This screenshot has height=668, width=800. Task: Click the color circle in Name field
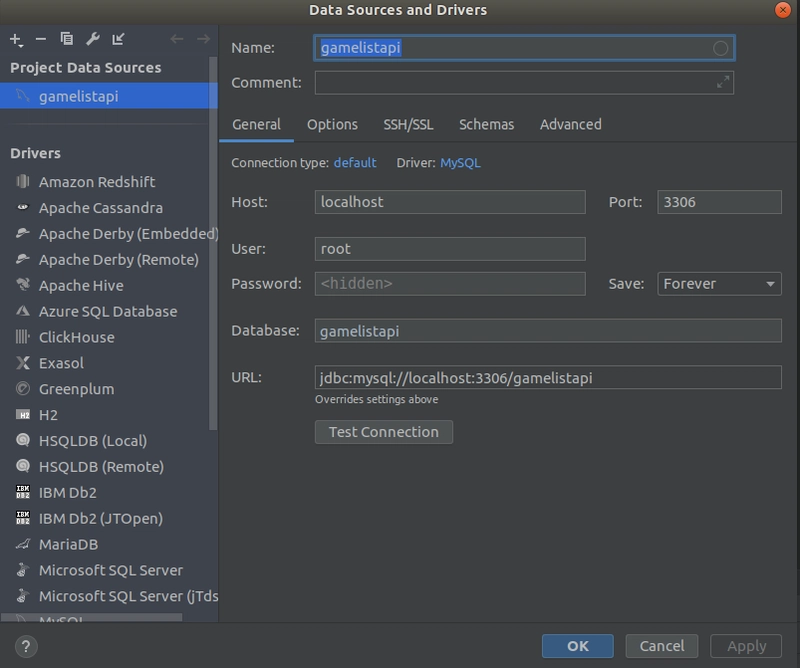pos(720,48)
